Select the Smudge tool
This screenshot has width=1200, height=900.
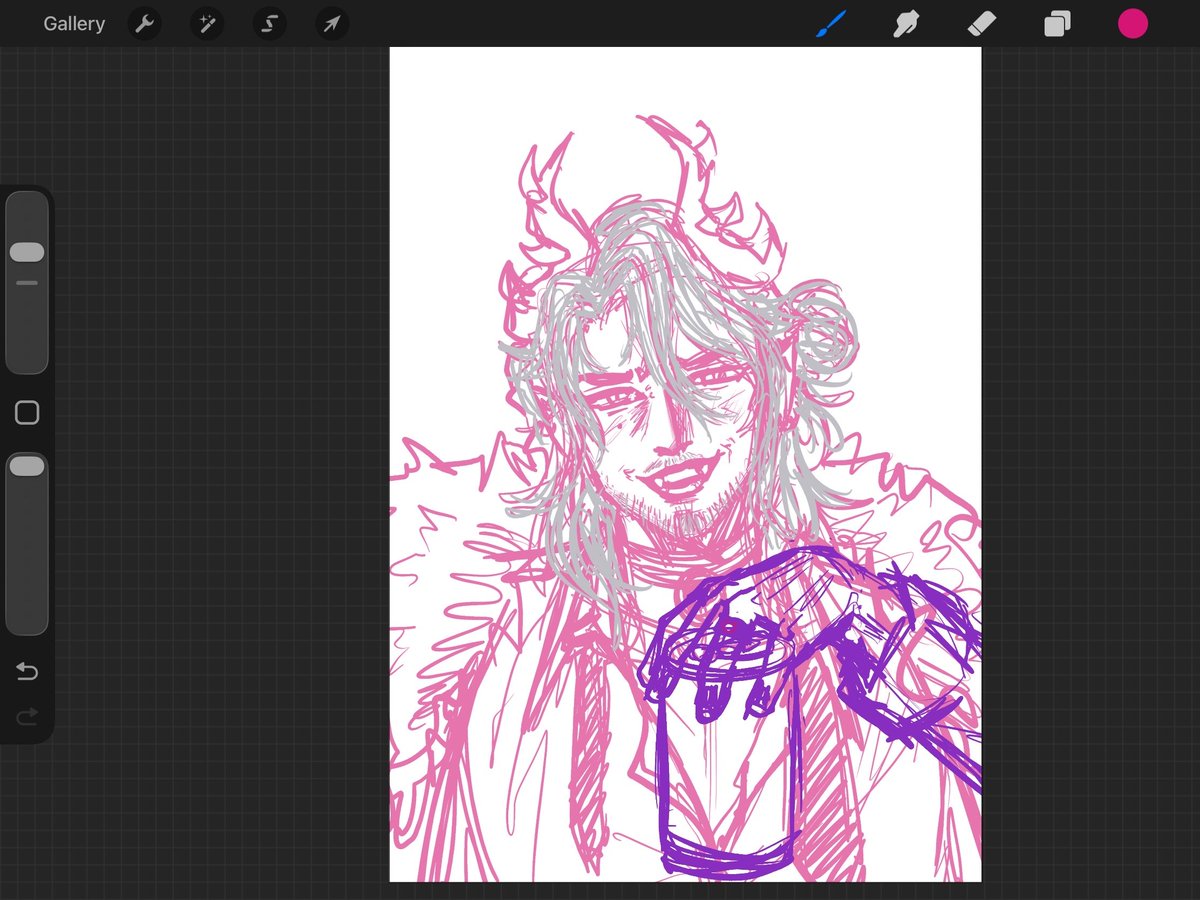click(x=906, y=24)
